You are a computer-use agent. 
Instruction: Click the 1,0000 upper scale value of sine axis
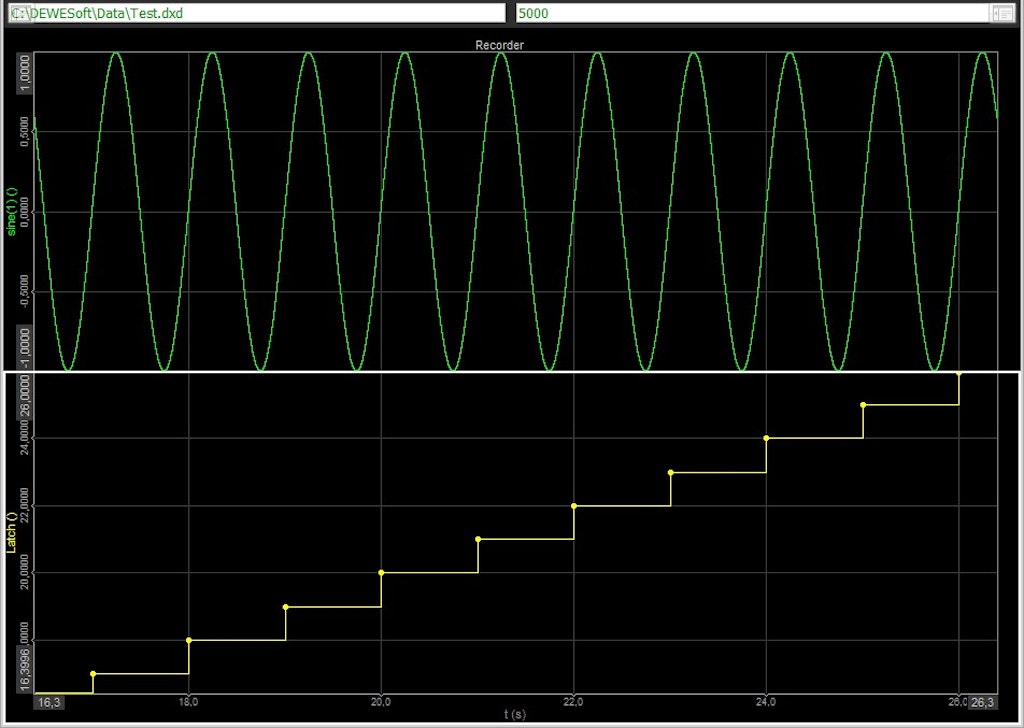pos(25,72)
